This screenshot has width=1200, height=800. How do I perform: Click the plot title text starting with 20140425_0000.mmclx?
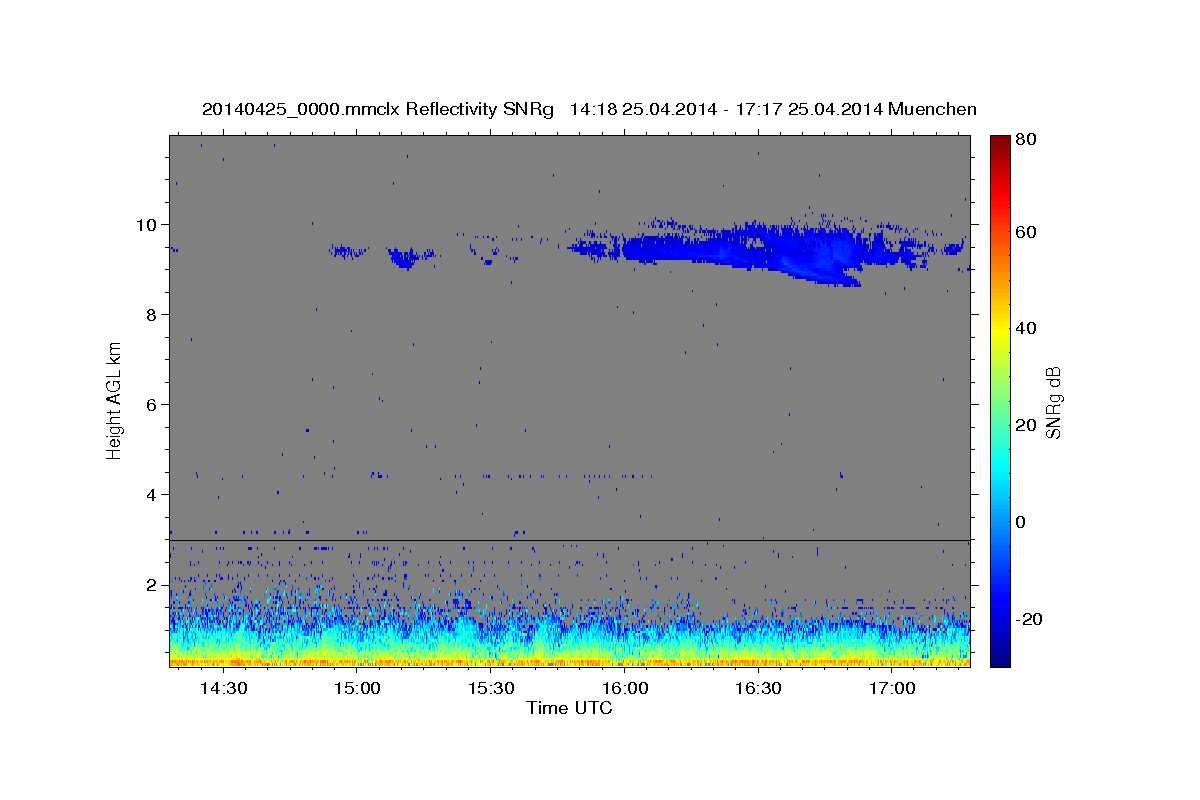pyautogui.click(x=589, y=108)
